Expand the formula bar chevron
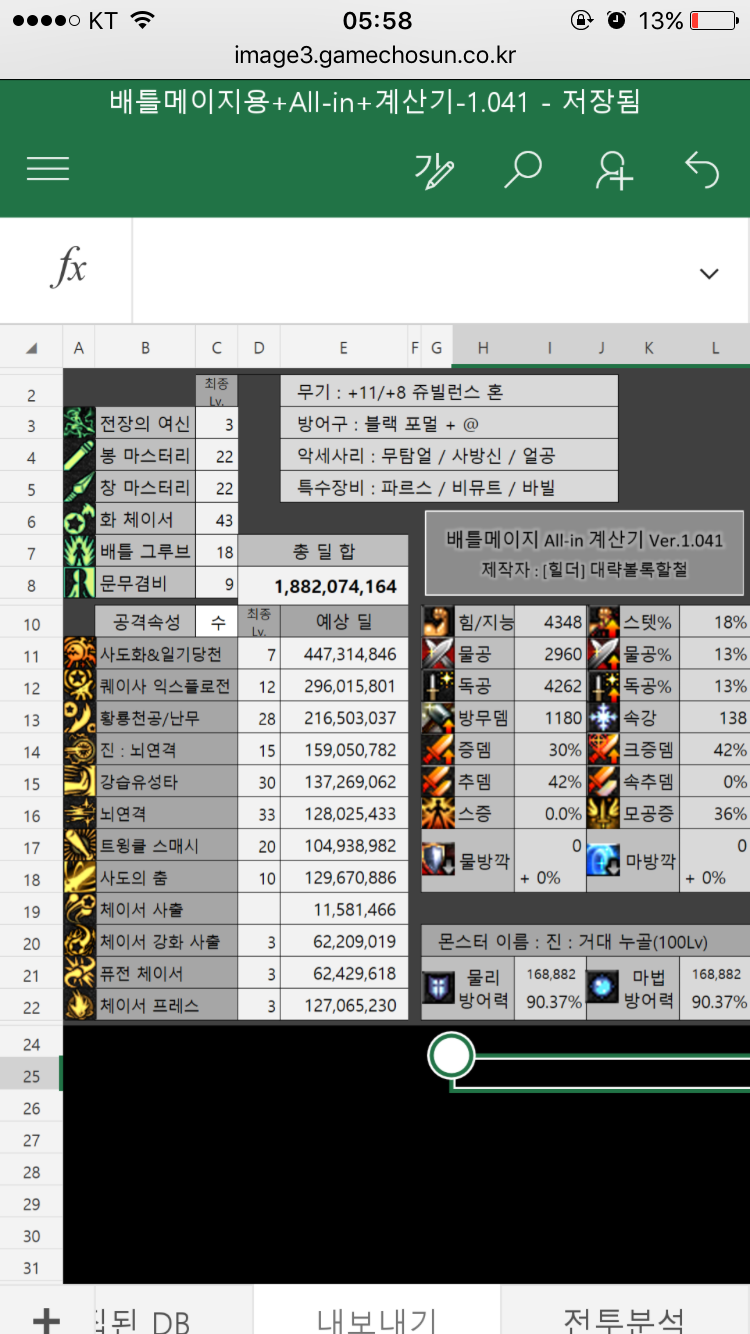 point(709,273)
